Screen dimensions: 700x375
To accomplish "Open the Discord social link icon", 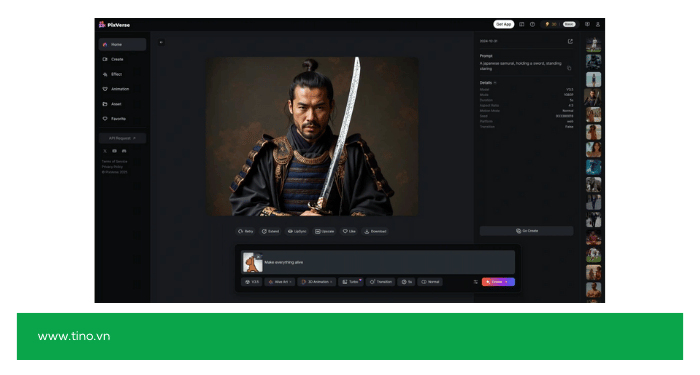I will (124, 151).
